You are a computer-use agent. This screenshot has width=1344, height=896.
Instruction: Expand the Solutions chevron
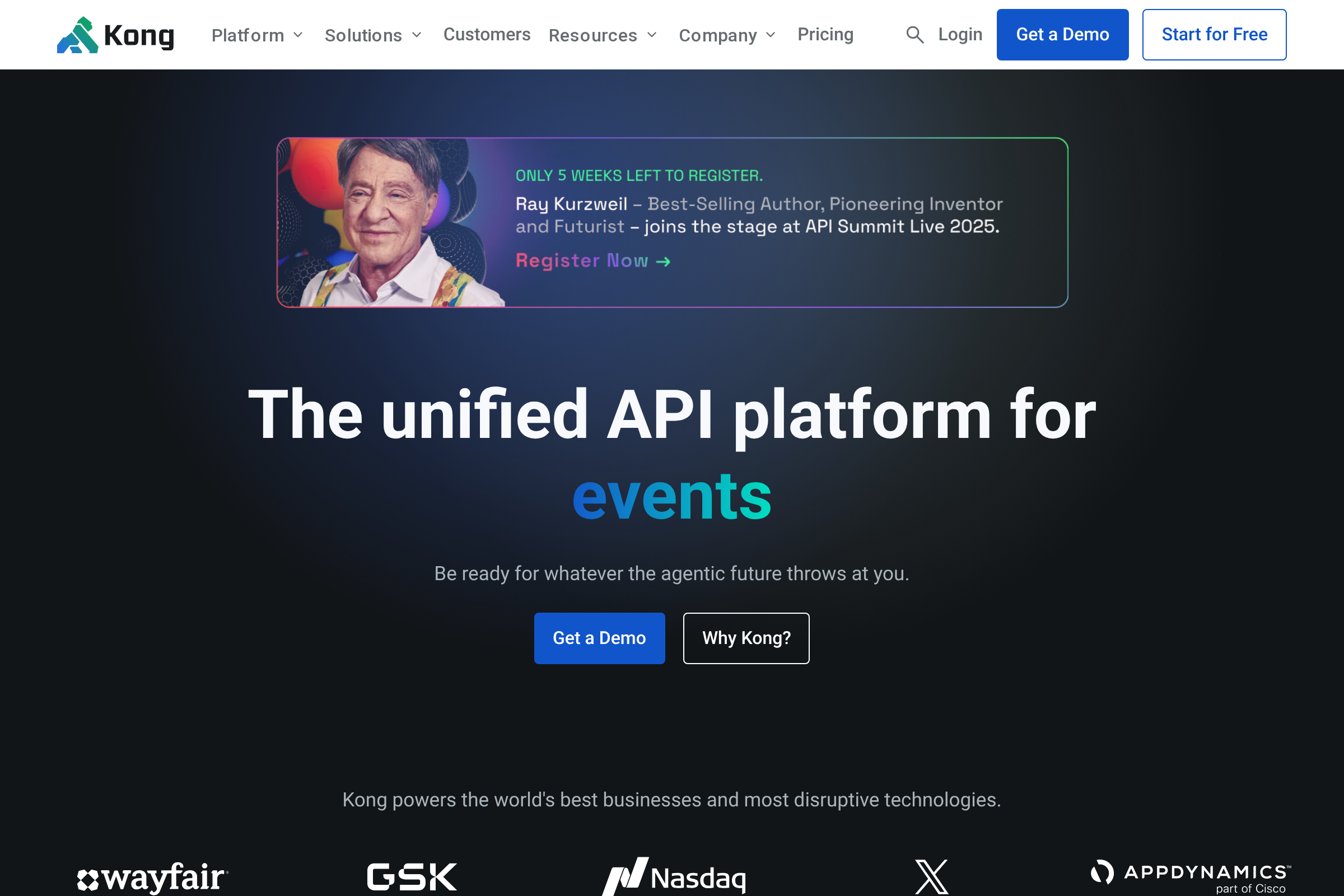pos(417,35)
